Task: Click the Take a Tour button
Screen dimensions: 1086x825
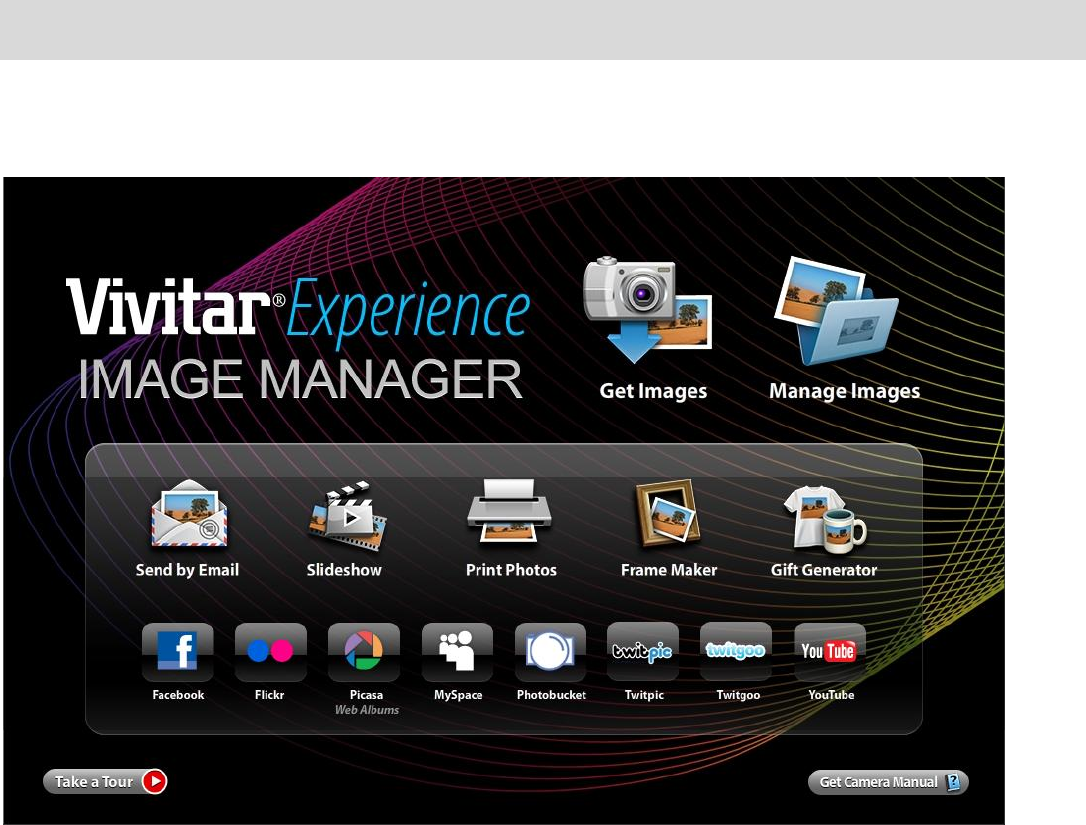Action: (105, 781)
